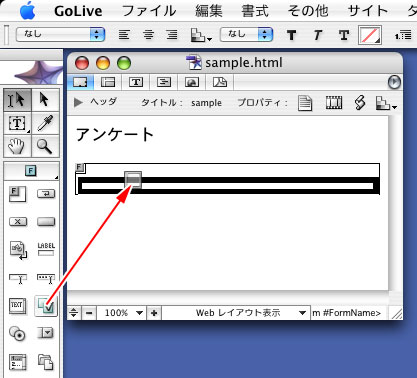Expand the ヘッダ disclosure triangle
Image resolution: width=417 pixels, height=378 pixels.
tap(78, 102)
